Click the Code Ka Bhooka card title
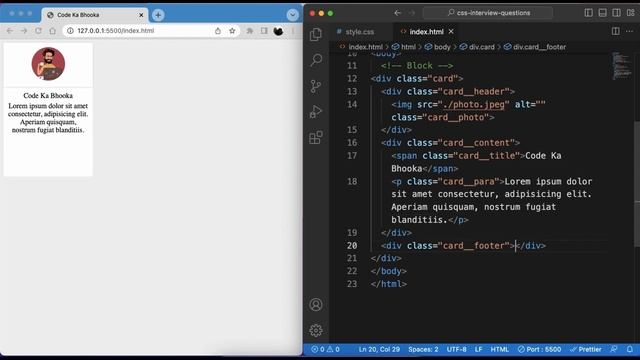Screen dimensions: 640x360 pyautogui.click(x=48, y=96)
